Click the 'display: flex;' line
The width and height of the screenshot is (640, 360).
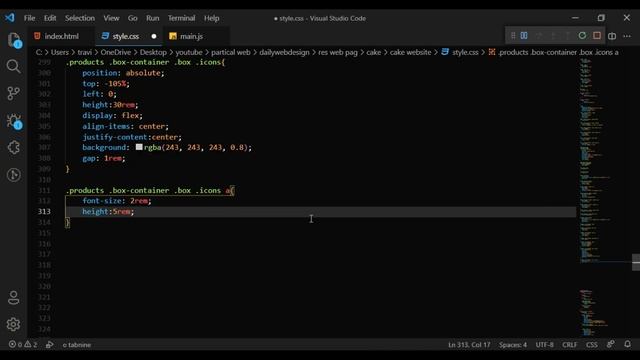coord(112,116)
